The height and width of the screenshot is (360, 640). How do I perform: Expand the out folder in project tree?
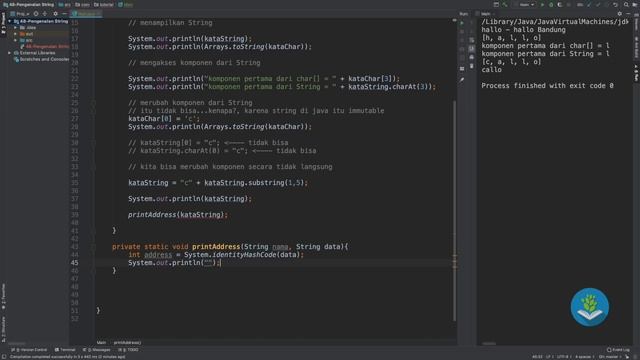click(16, 34)
